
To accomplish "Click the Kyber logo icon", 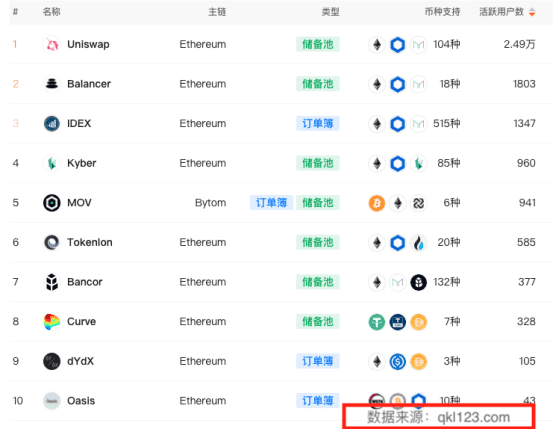I will [x=52, y=163].
